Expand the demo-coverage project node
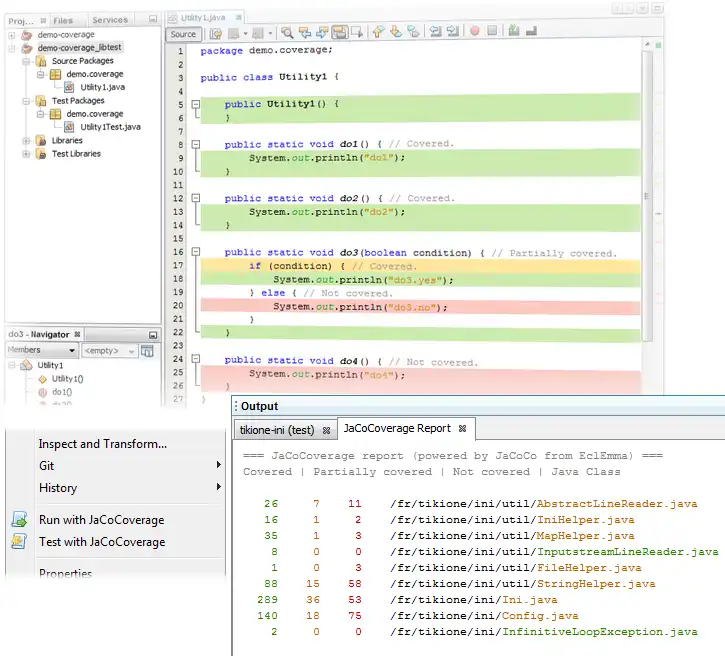The width and height of the screenshot is (725, 656). (x=12, y=34)
